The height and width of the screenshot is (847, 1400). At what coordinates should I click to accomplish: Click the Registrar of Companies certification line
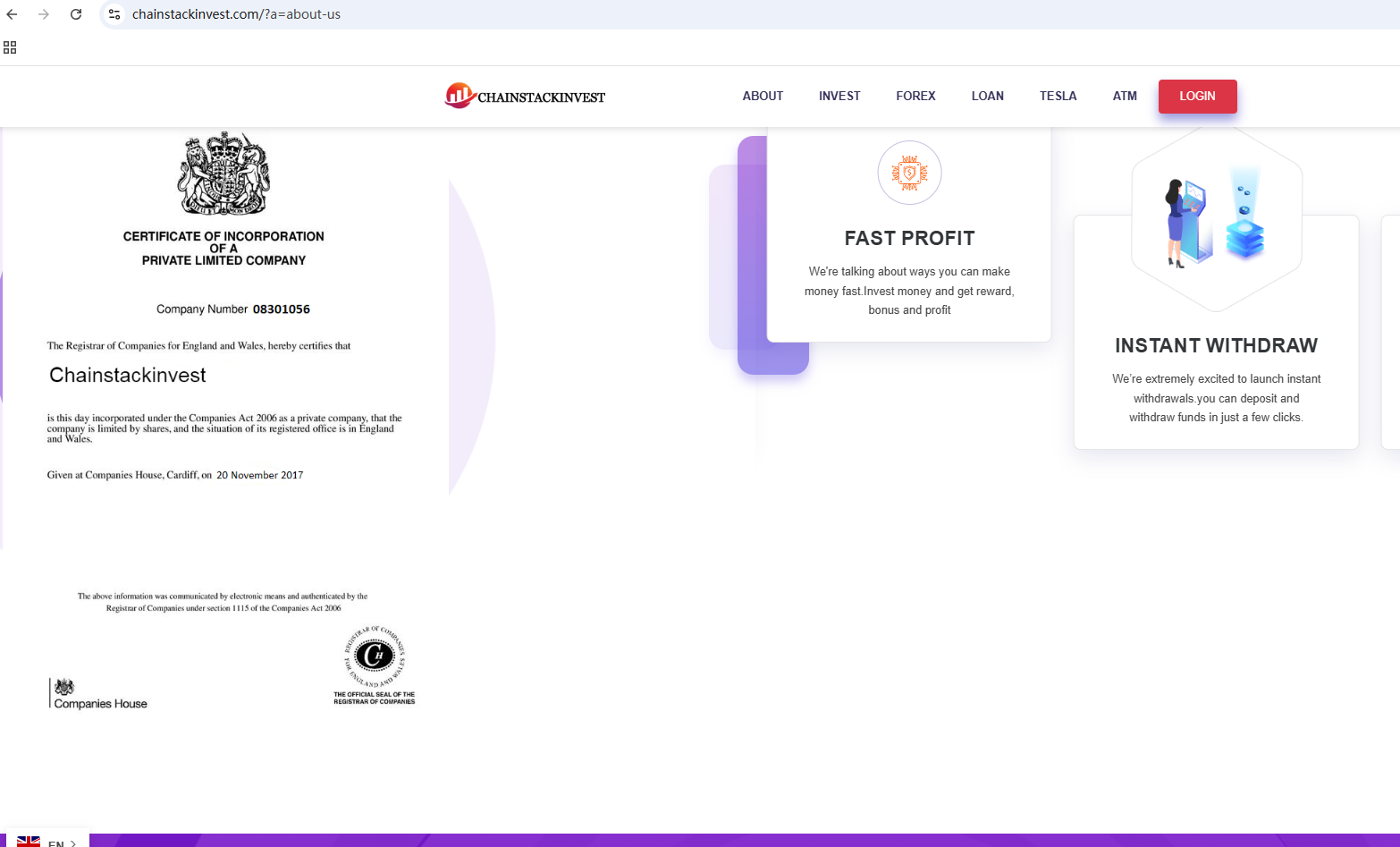[198, 346]
